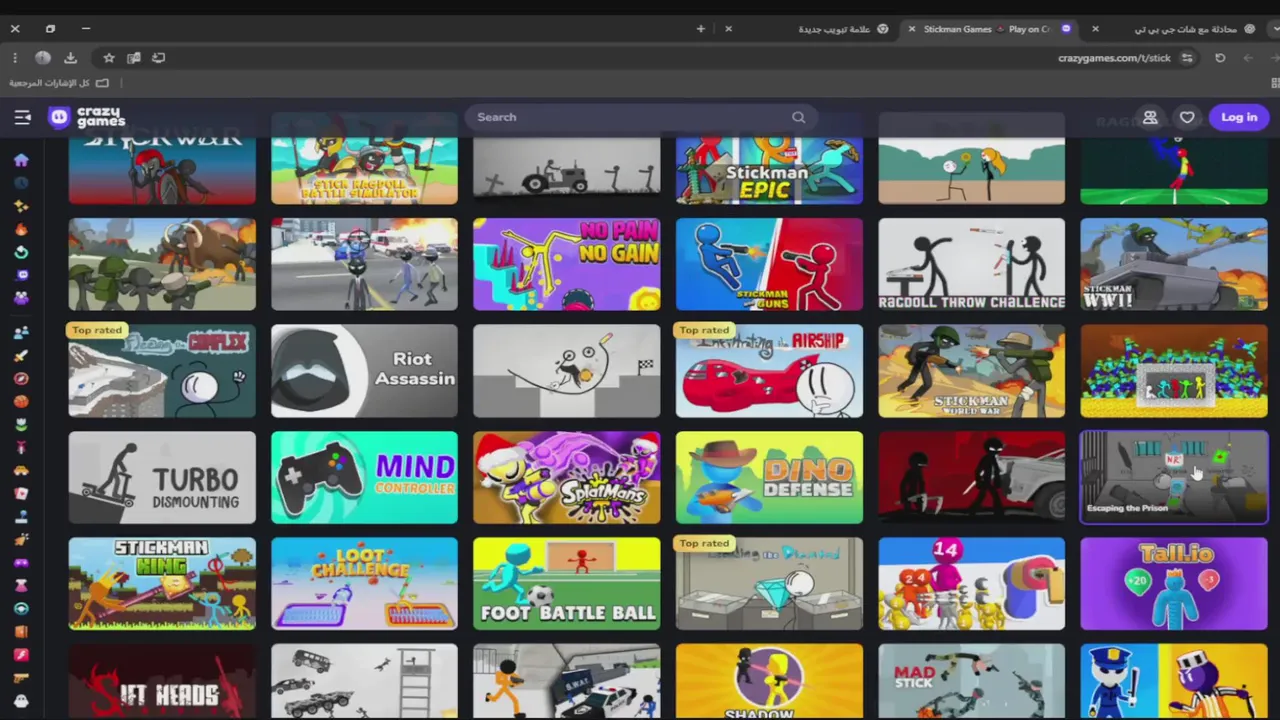Select the purple gamepad controller category icon

21,563
